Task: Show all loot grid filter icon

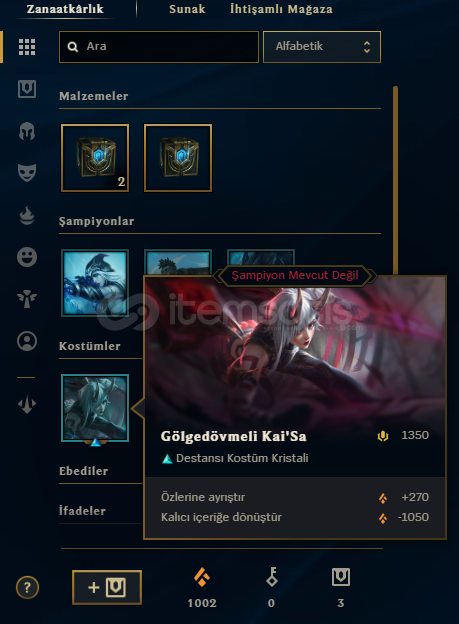Action: 27,47
